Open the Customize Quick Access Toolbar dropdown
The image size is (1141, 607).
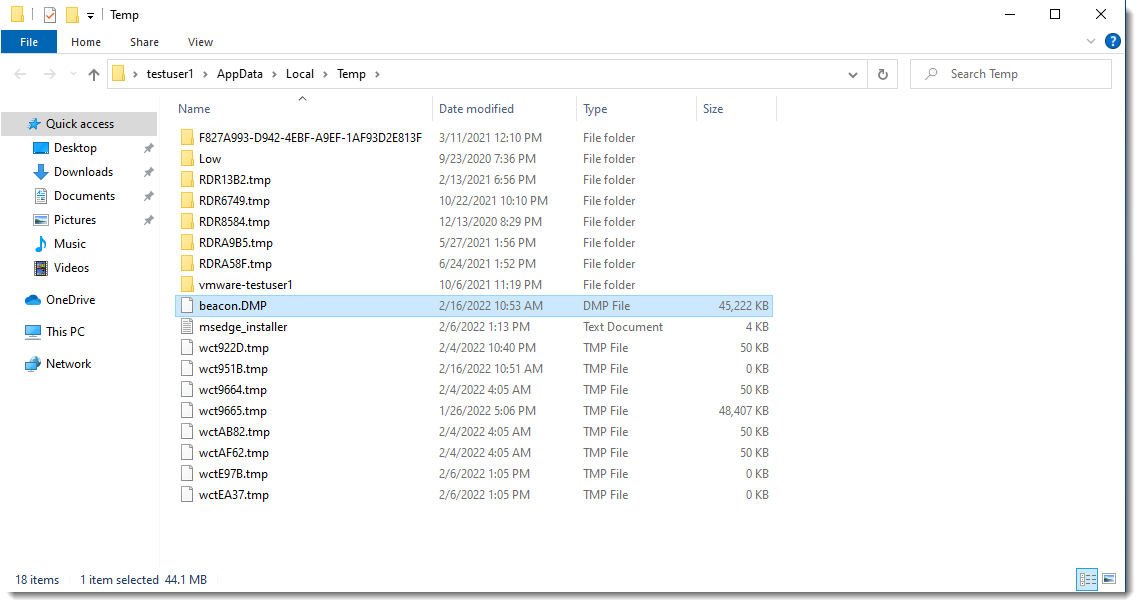[90, 14]
